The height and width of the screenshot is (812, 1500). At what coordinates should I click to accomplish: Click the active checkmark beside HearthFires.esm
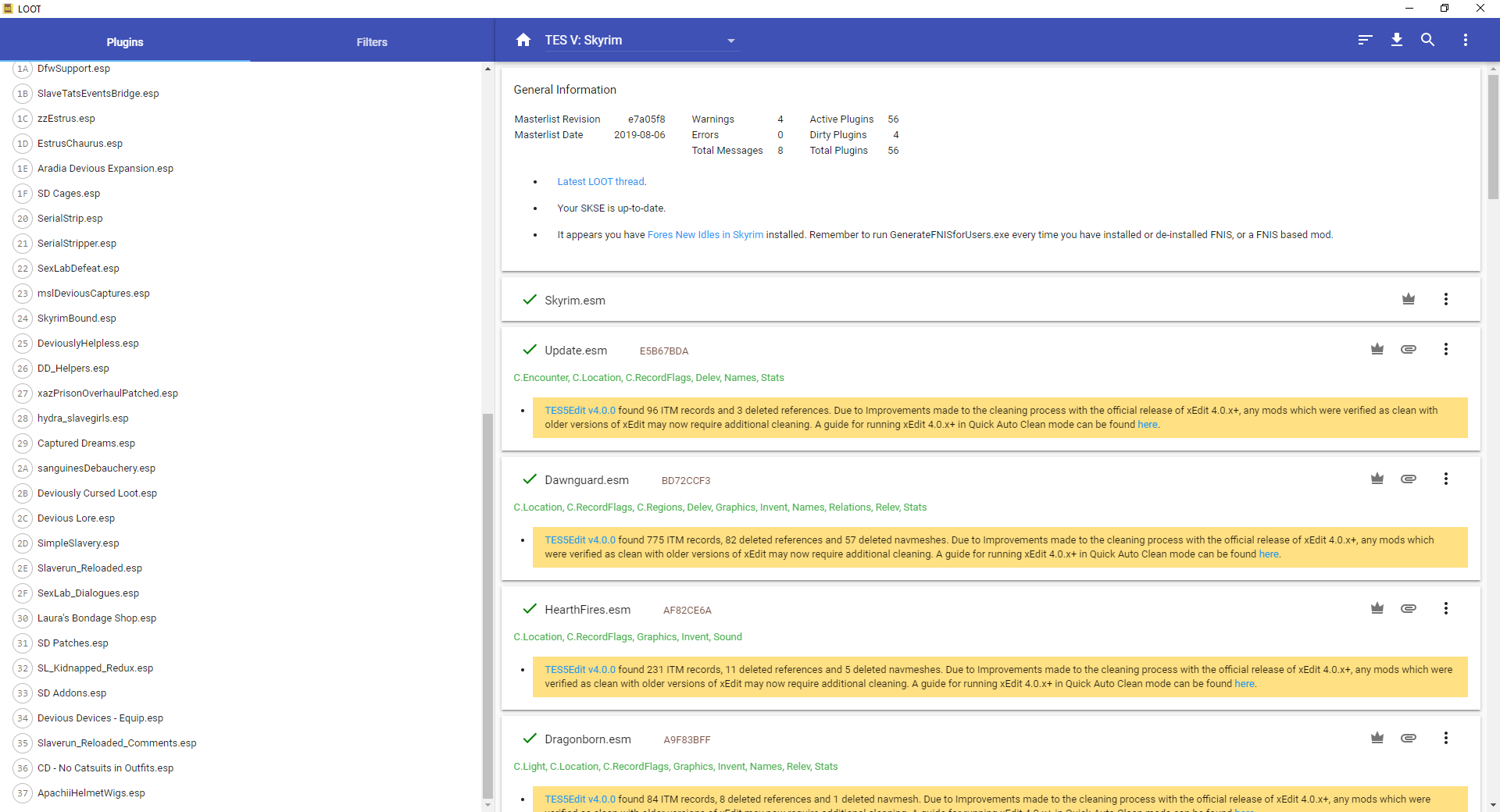[x=530, y=608]
